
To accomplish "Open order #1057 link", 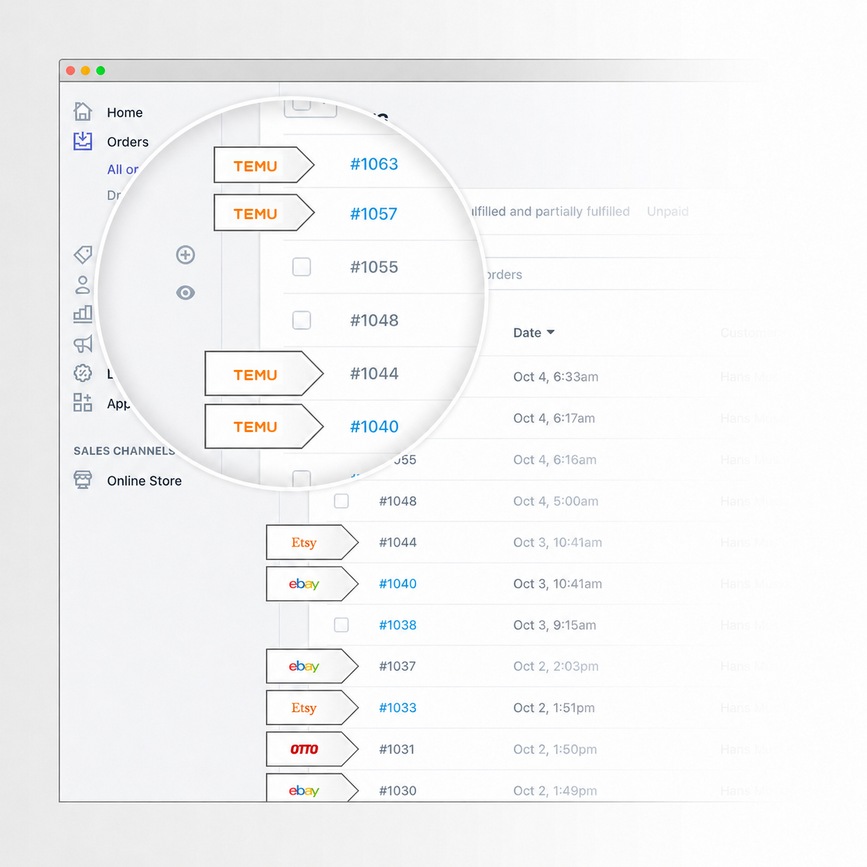I will (374, 213).
